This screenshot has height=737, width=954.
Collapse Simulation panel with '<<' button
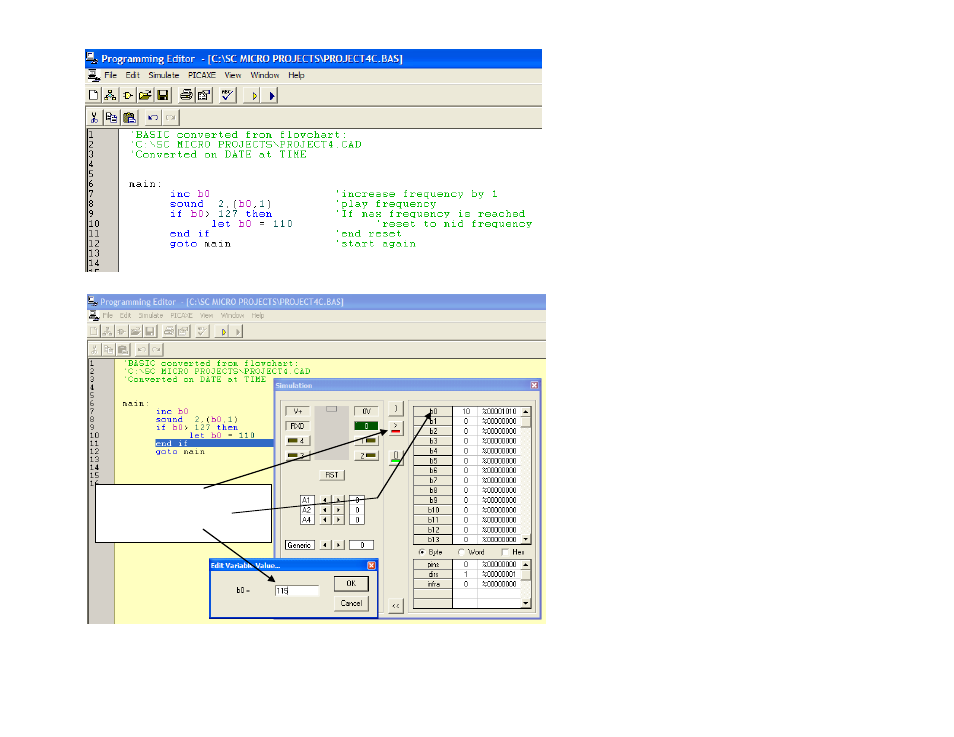[395, 606]
